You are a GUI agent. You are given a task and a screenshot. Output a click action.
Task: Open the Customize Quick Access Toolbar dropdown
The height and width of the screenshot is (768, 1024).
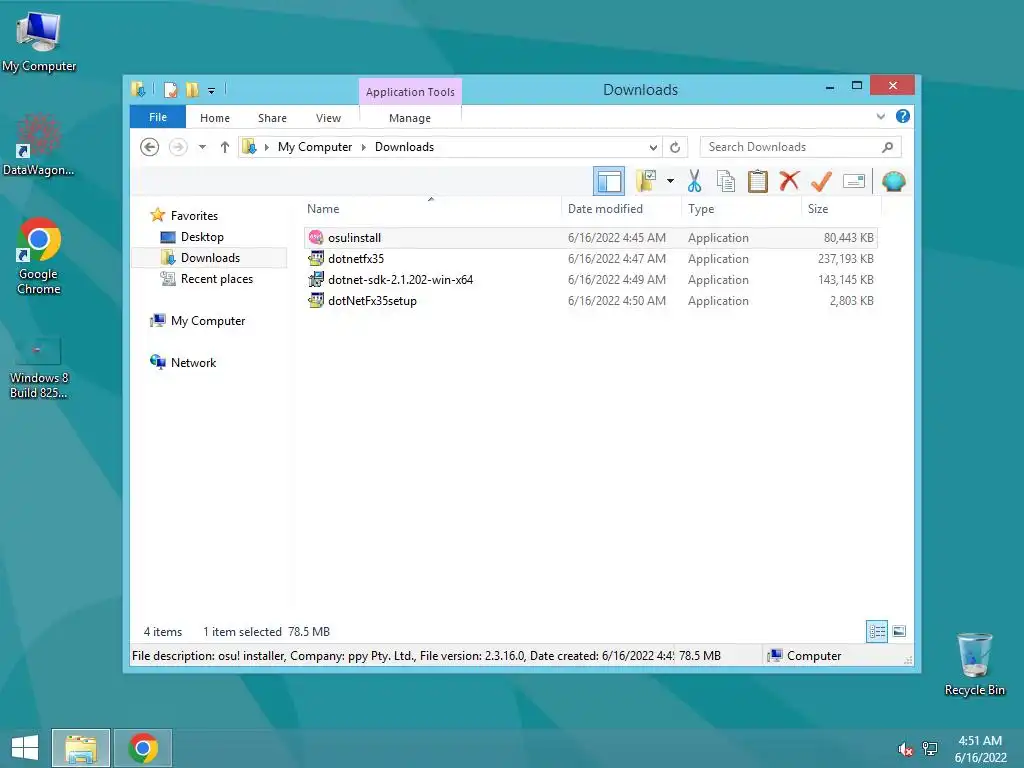click(211, 91)
